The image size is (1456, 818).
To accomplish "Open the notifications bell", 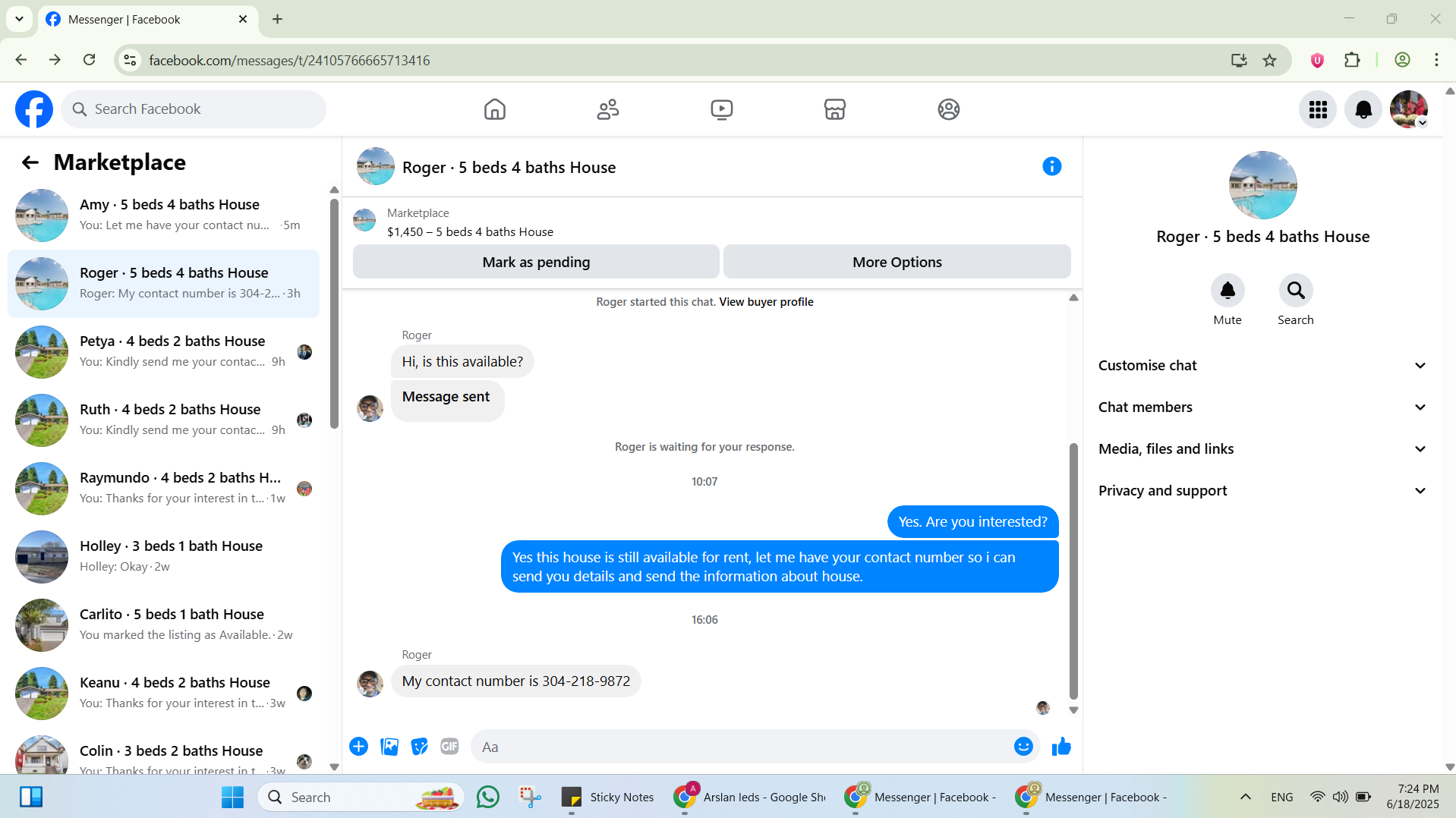I will (1363, 109).
